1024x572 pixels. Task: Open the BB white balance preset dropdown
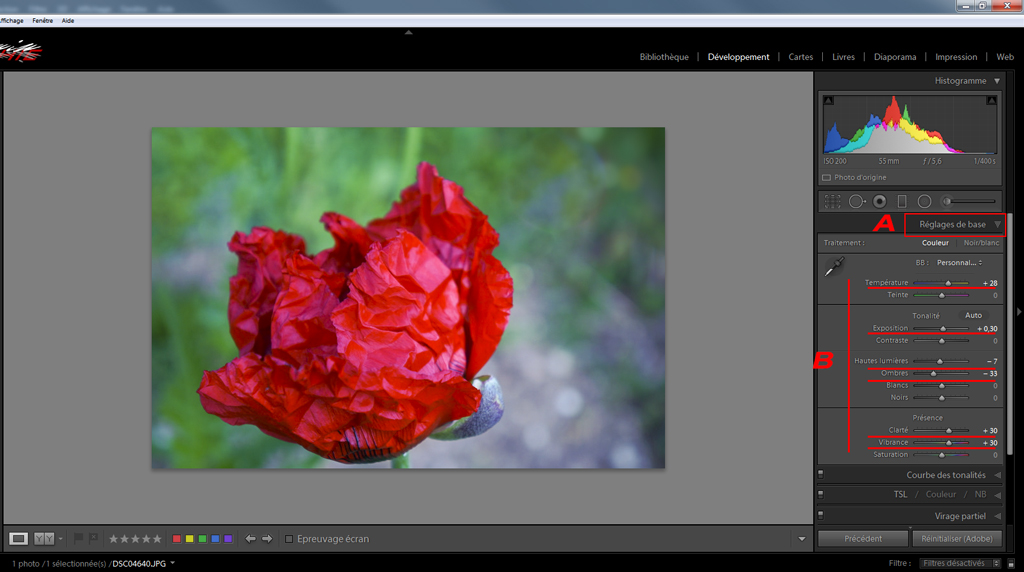(x=959, y=263)
